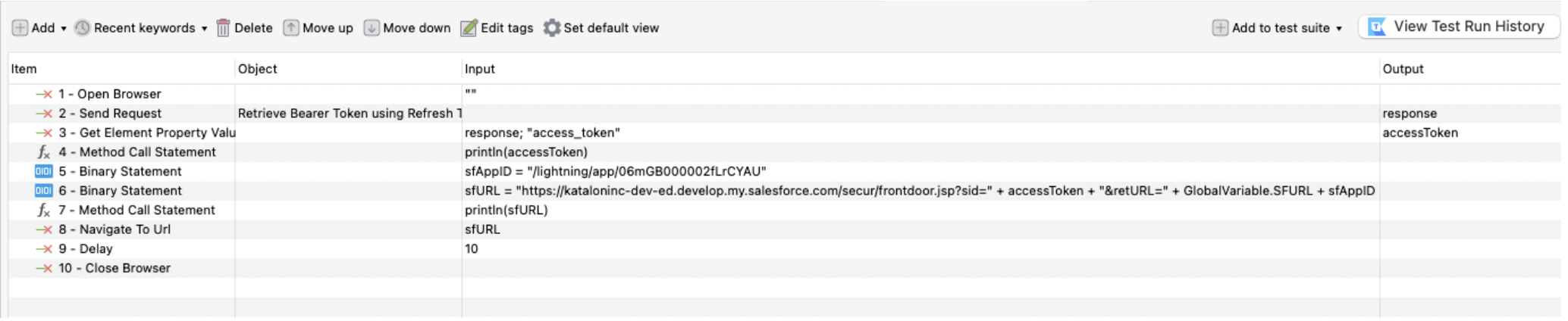
Task: Click the Input column header
Action: point(480,69)
